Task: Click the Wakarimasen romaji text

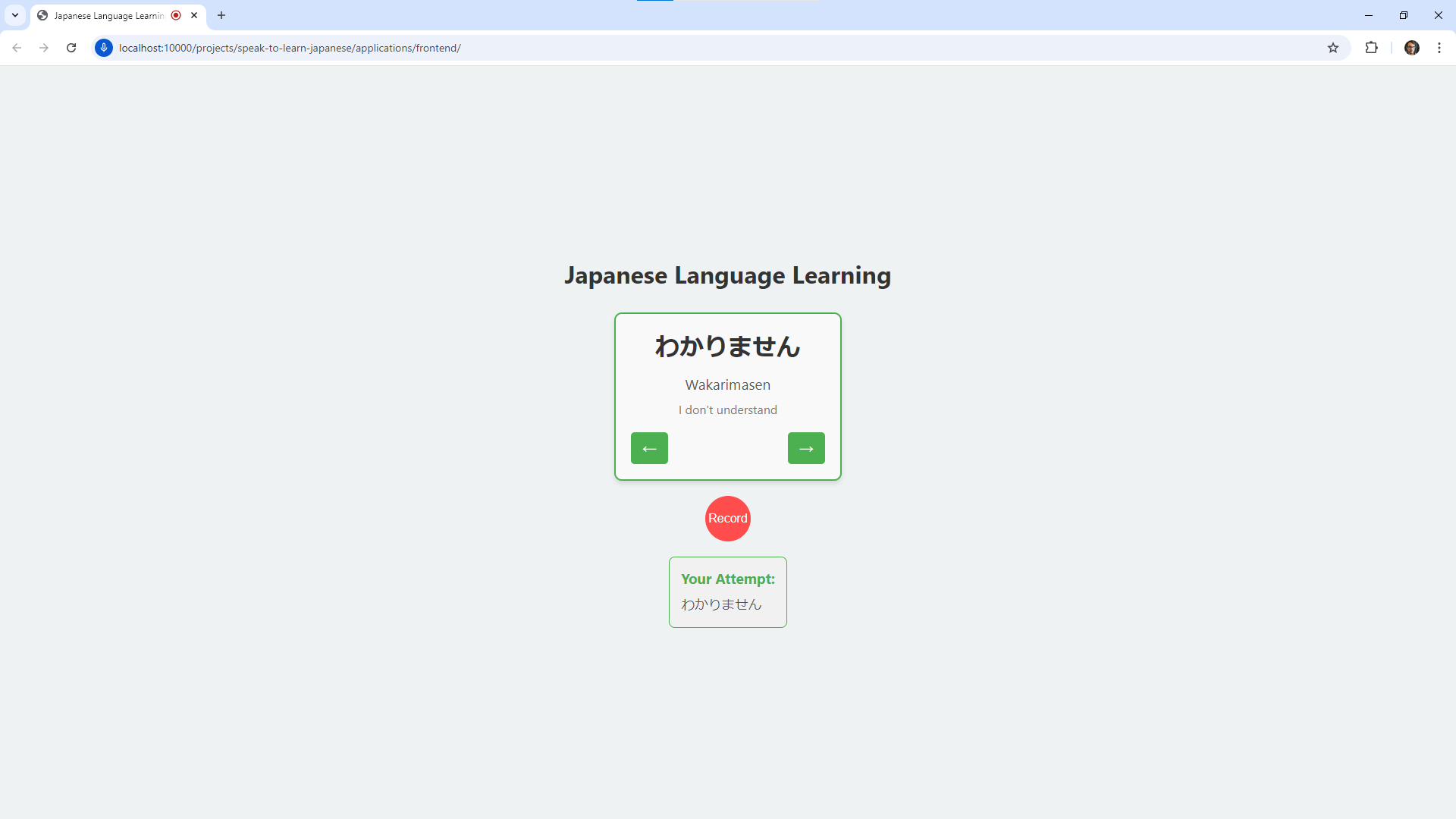Action: (x=727, y=385)
